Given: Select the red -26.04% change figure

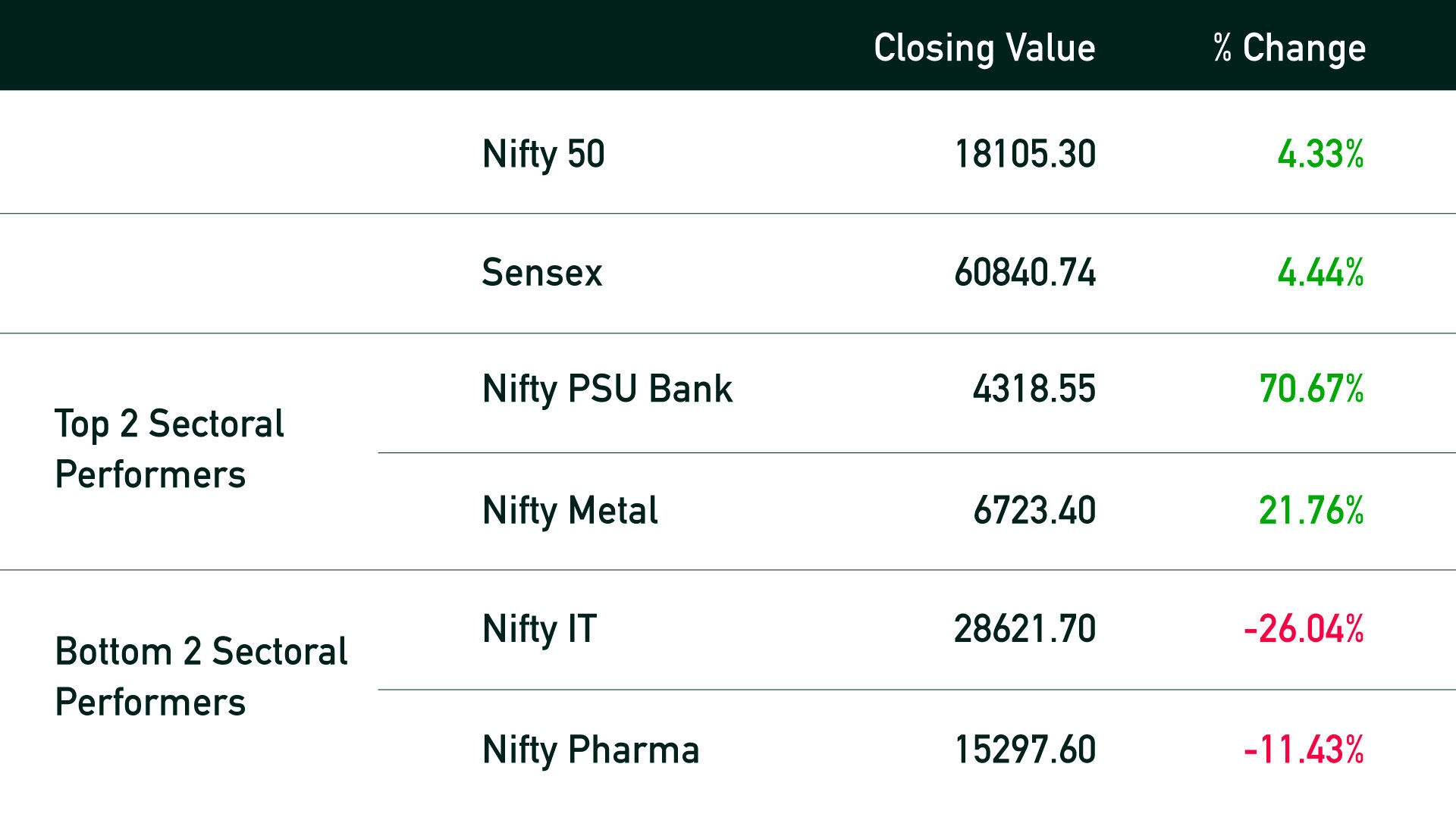Looking at the screenshot, I should pyautogui.click(x=1304, y=629).
